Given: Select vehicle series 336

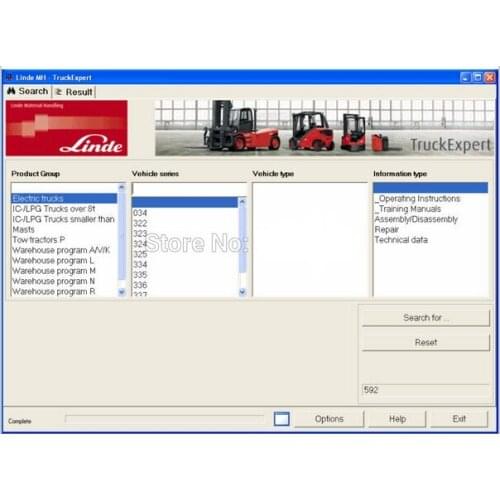Looking at the screenshot, I should coord(185,285).
